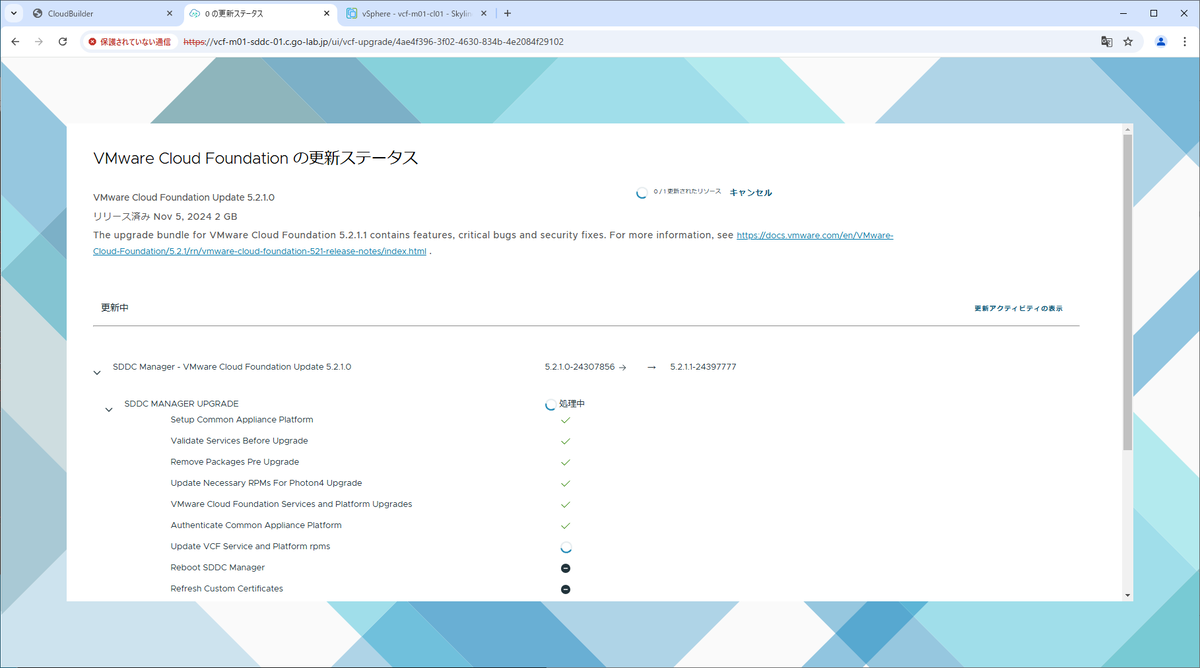The image size is (1200, 668).
Task: Click source version 5.2.1.0-24307856
Action: pyautogui.click(x=579, y=367)
